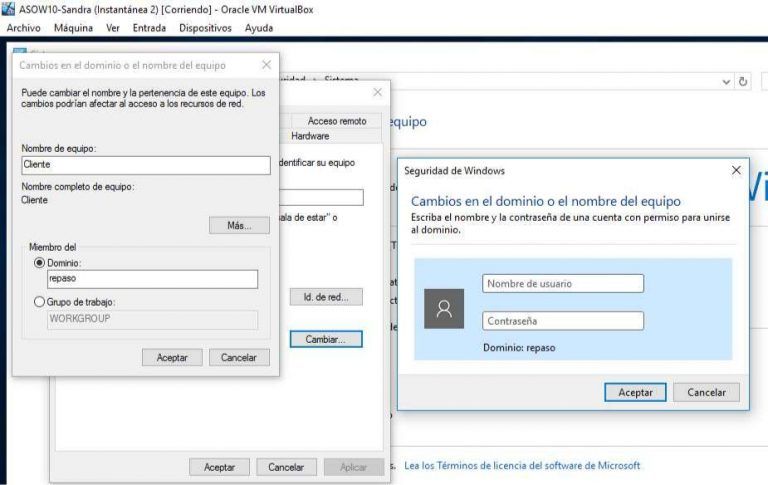768x485 pixels.
Task: Click the user avatar icon in security dialog
Action: point(444,309)
